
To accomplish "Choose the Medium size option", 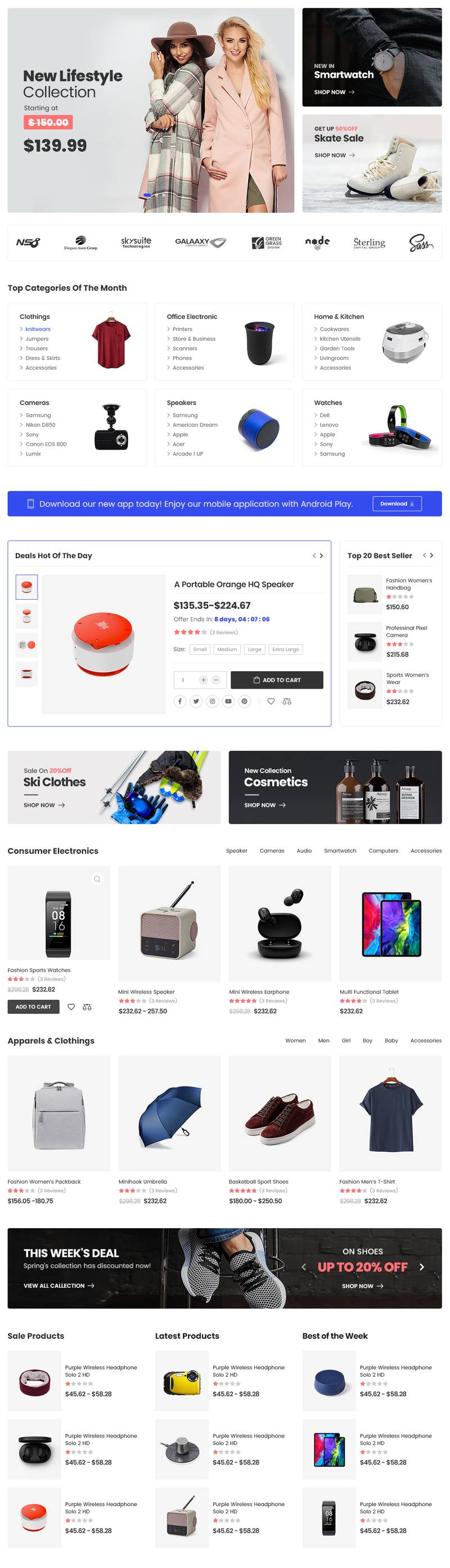I will [227, 649].
